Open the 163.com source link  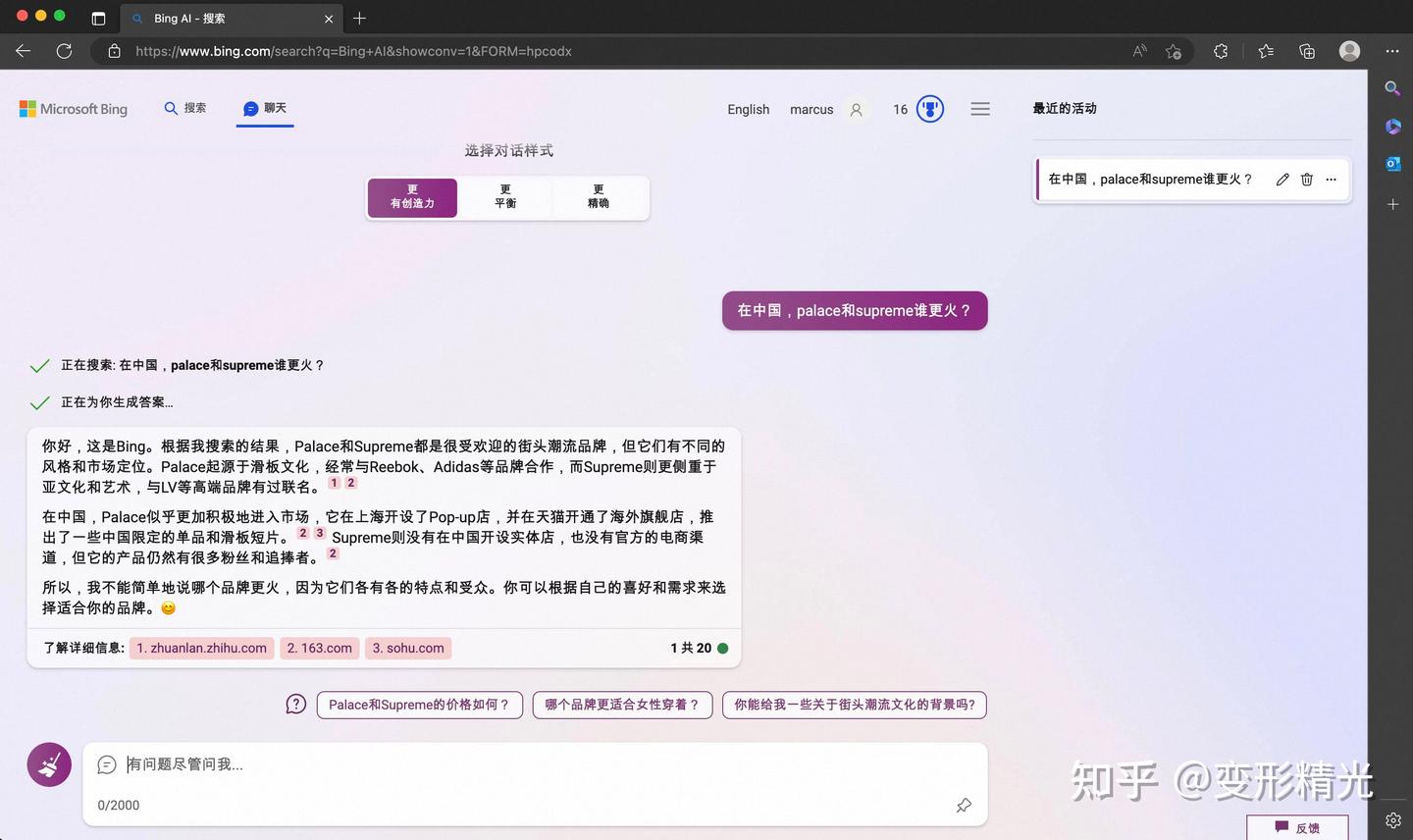tap(320, 648)
